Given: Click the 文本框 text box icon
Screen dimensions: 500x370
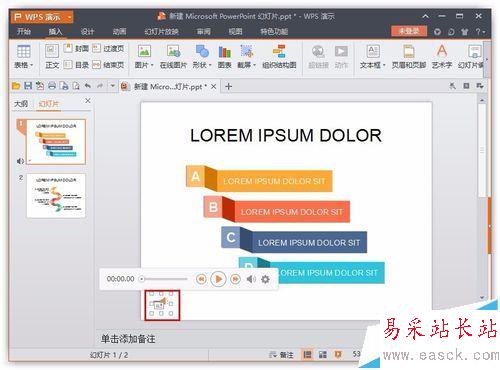Looking at the screenshot, I should click(x=373, y=51).
